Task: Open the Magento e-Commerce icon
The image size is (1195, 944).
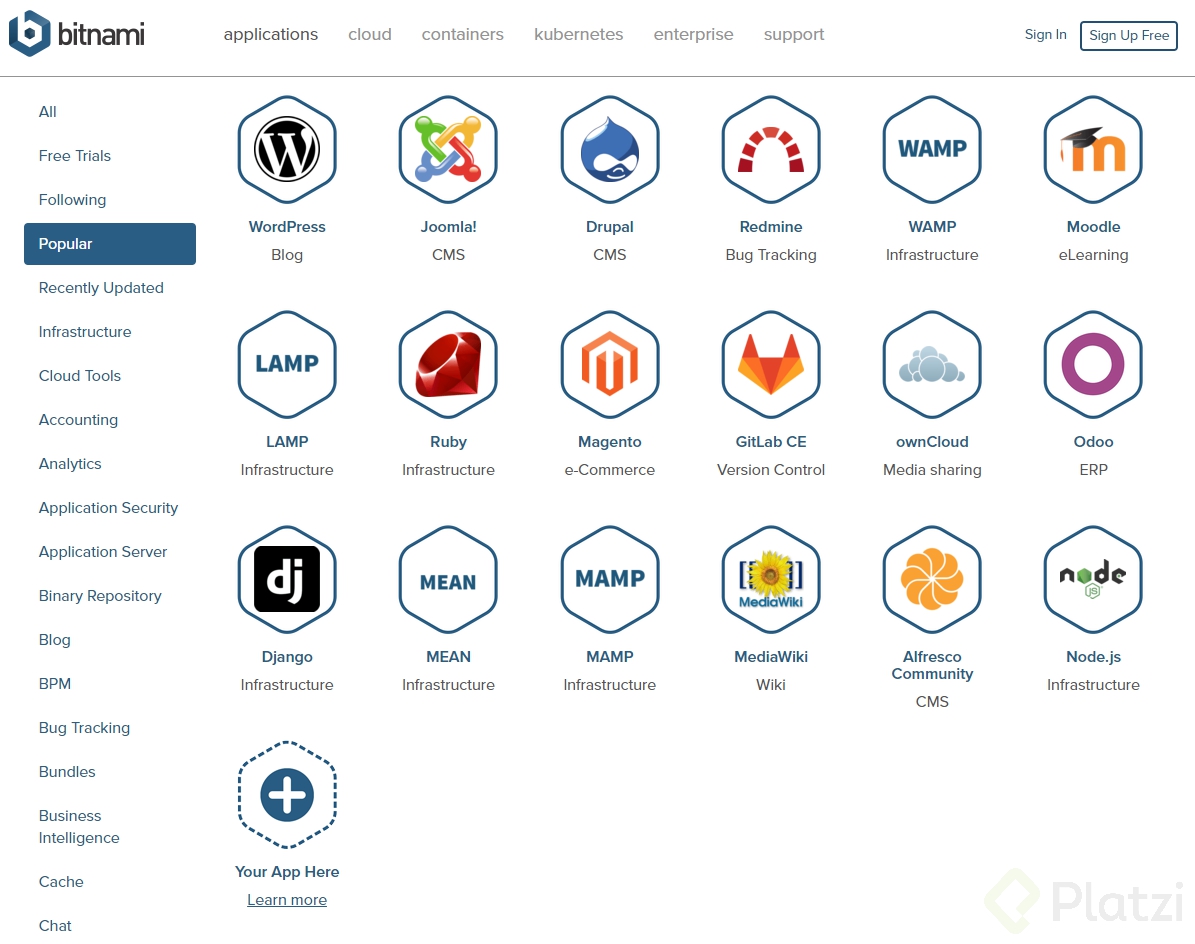Action: coord(610,364)
